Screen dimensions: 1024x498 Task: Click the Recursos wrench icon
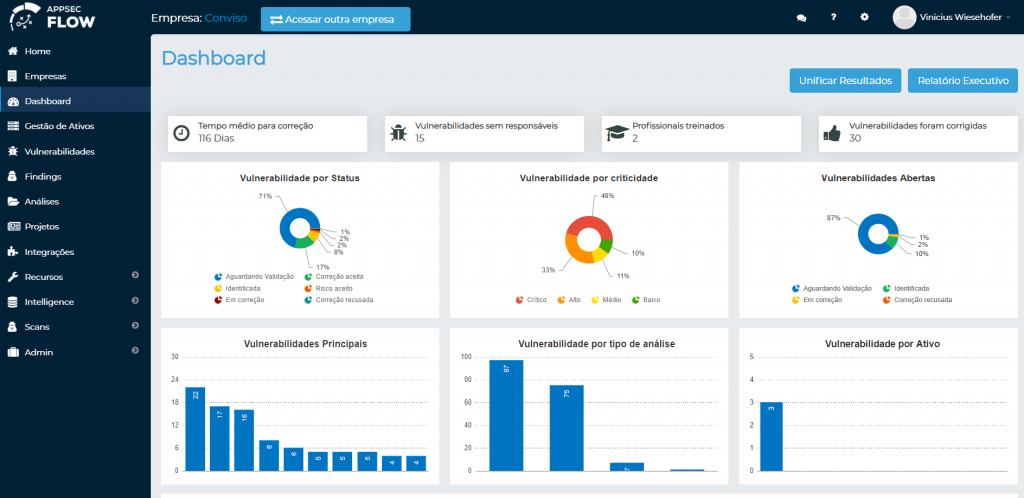pos(12,277)
